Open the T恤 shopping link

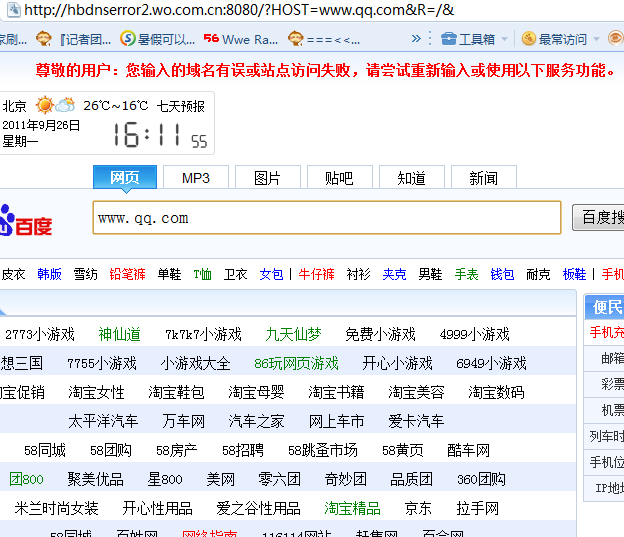(203, 274)
